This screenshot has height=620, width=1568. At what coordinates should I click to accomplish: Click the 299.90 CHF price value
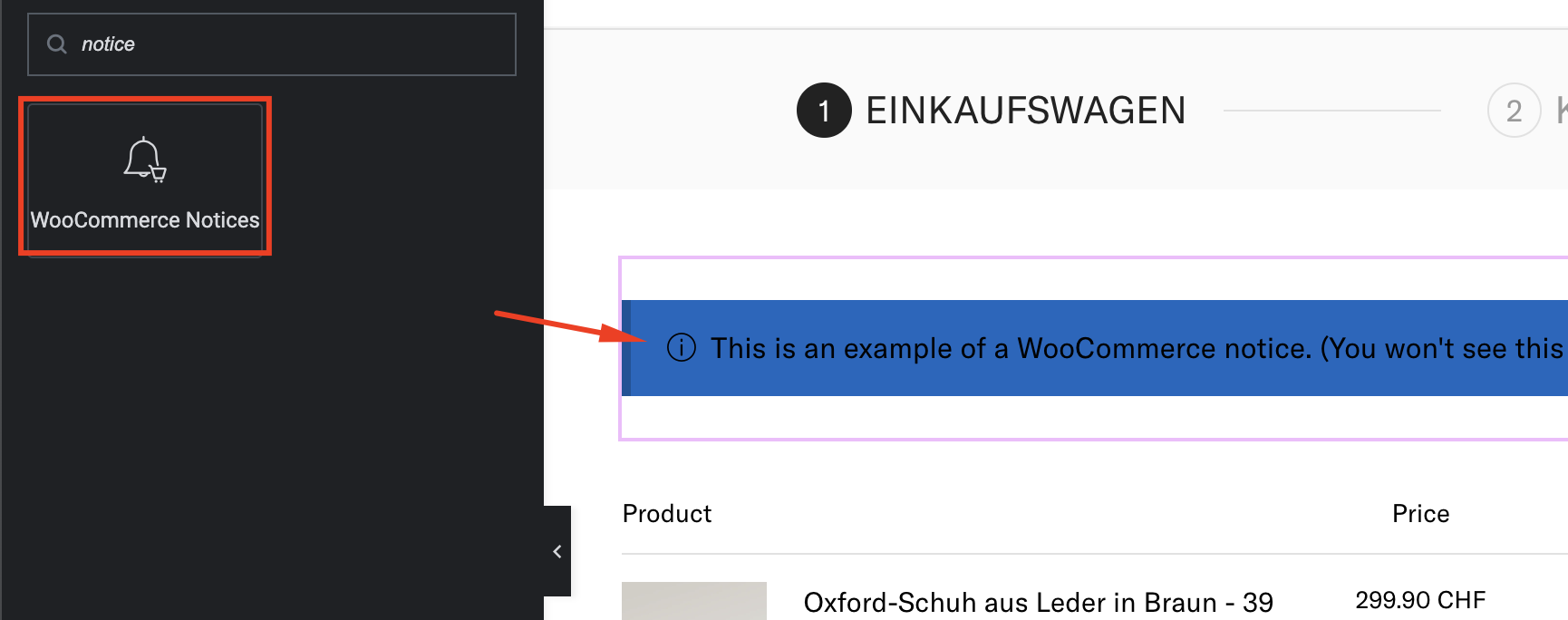coord(1420,600)
